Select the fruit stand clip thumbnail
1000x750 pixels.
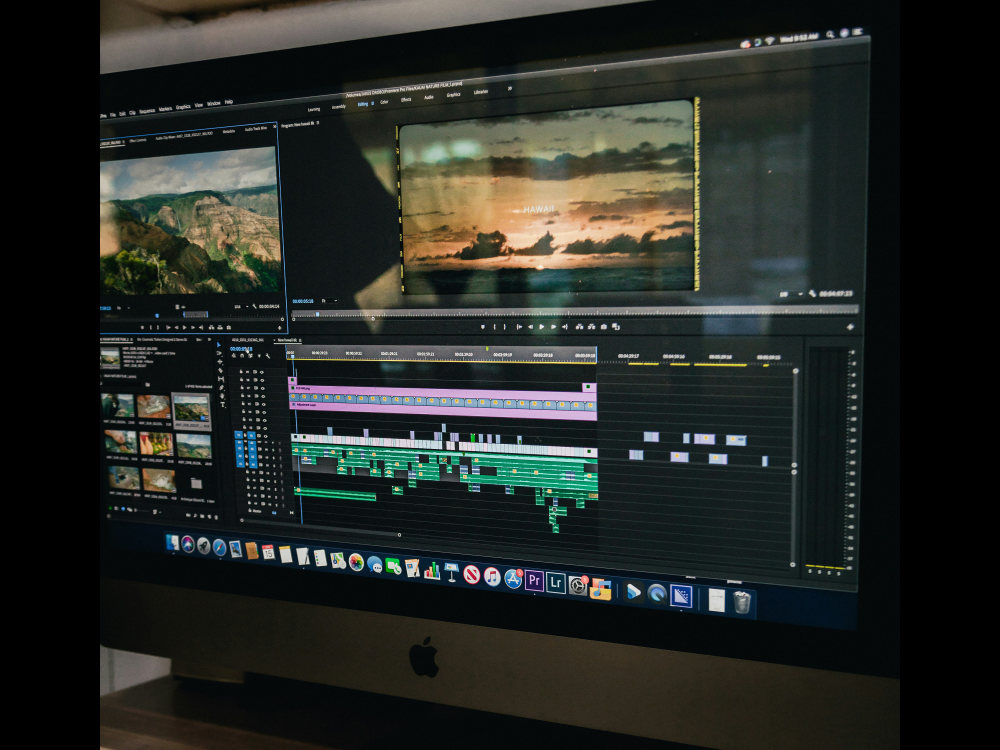pos(156,443)
